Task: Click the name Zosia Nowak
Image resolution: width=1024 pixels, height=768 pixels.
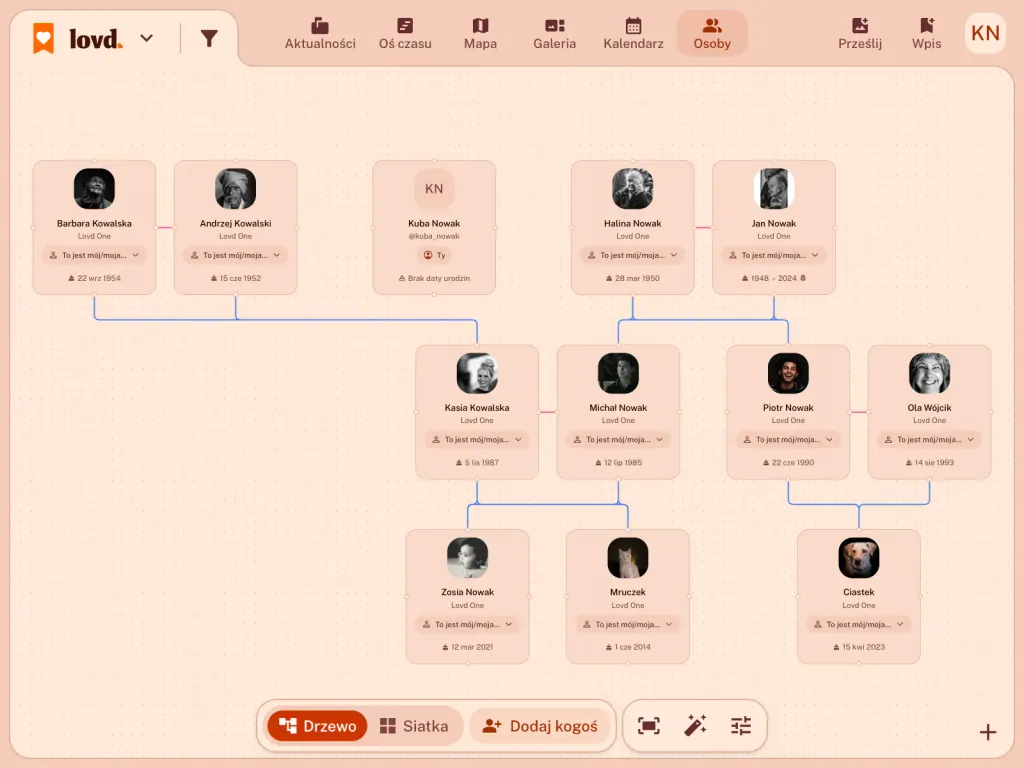Action: 467,592
